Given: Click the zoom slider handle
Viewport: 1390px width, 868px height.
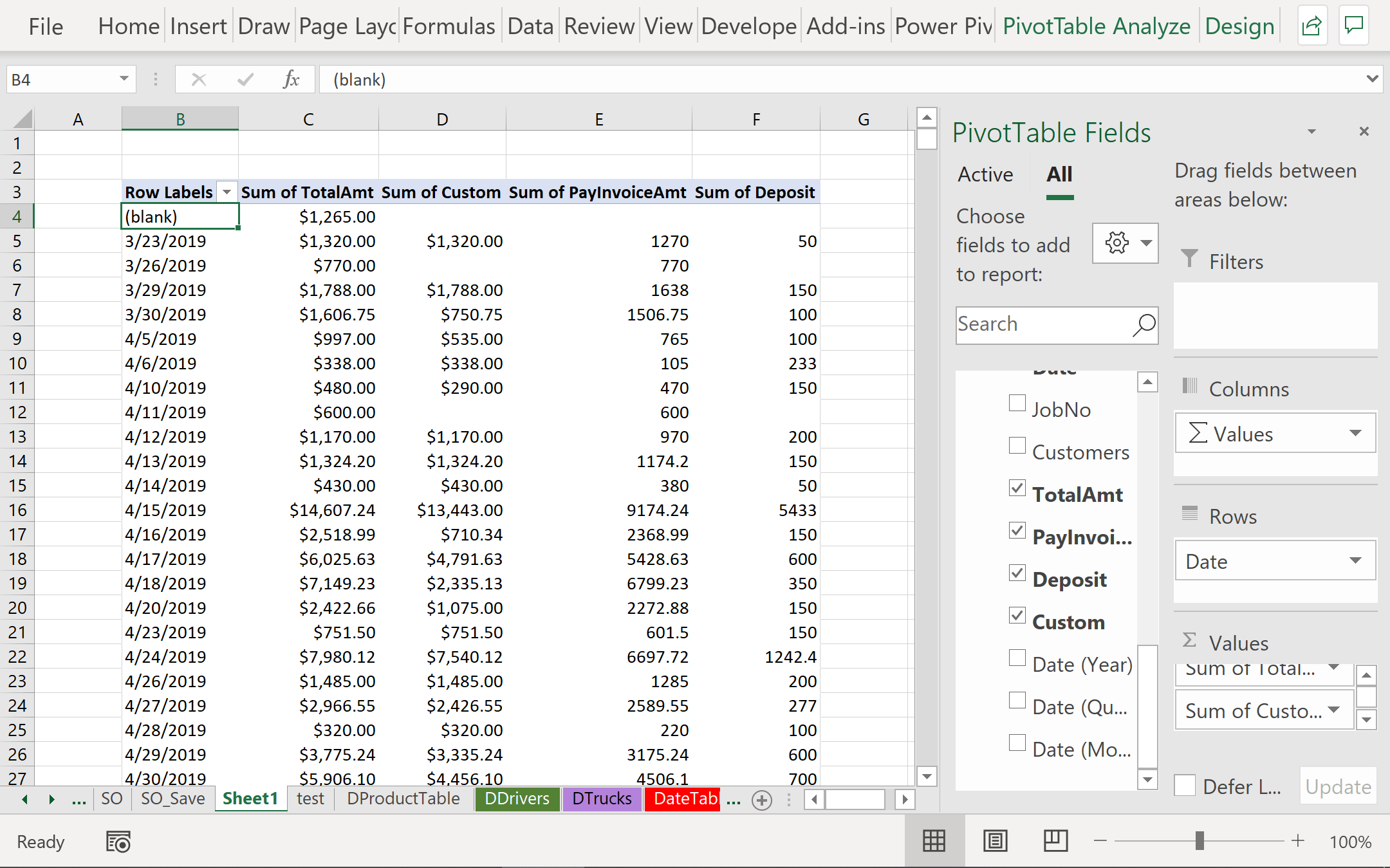Looking at the screenshot, I should tap(1200, 841).
